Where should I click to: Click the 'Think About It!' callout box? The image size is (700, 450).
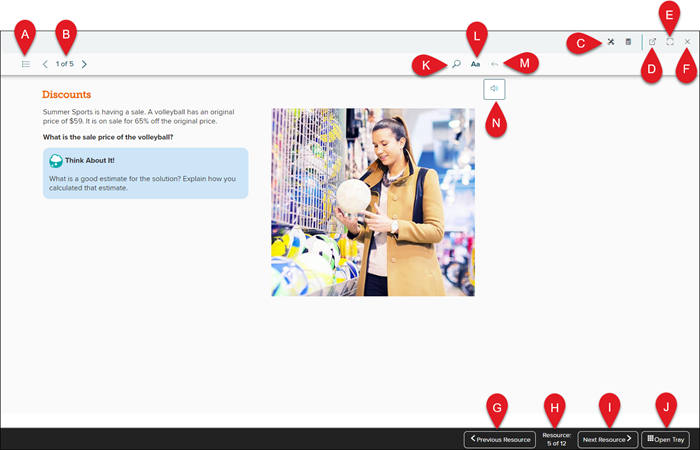145,173
